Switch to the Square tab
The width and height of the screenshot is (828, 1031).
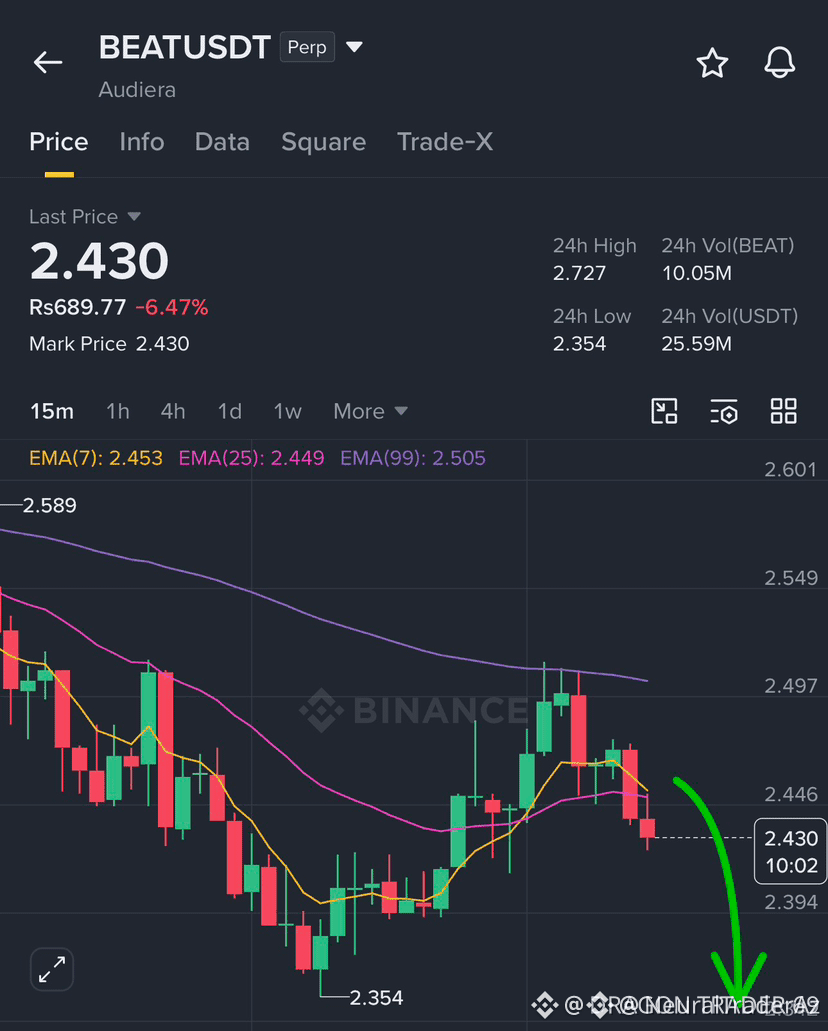(x=324, y=142)
